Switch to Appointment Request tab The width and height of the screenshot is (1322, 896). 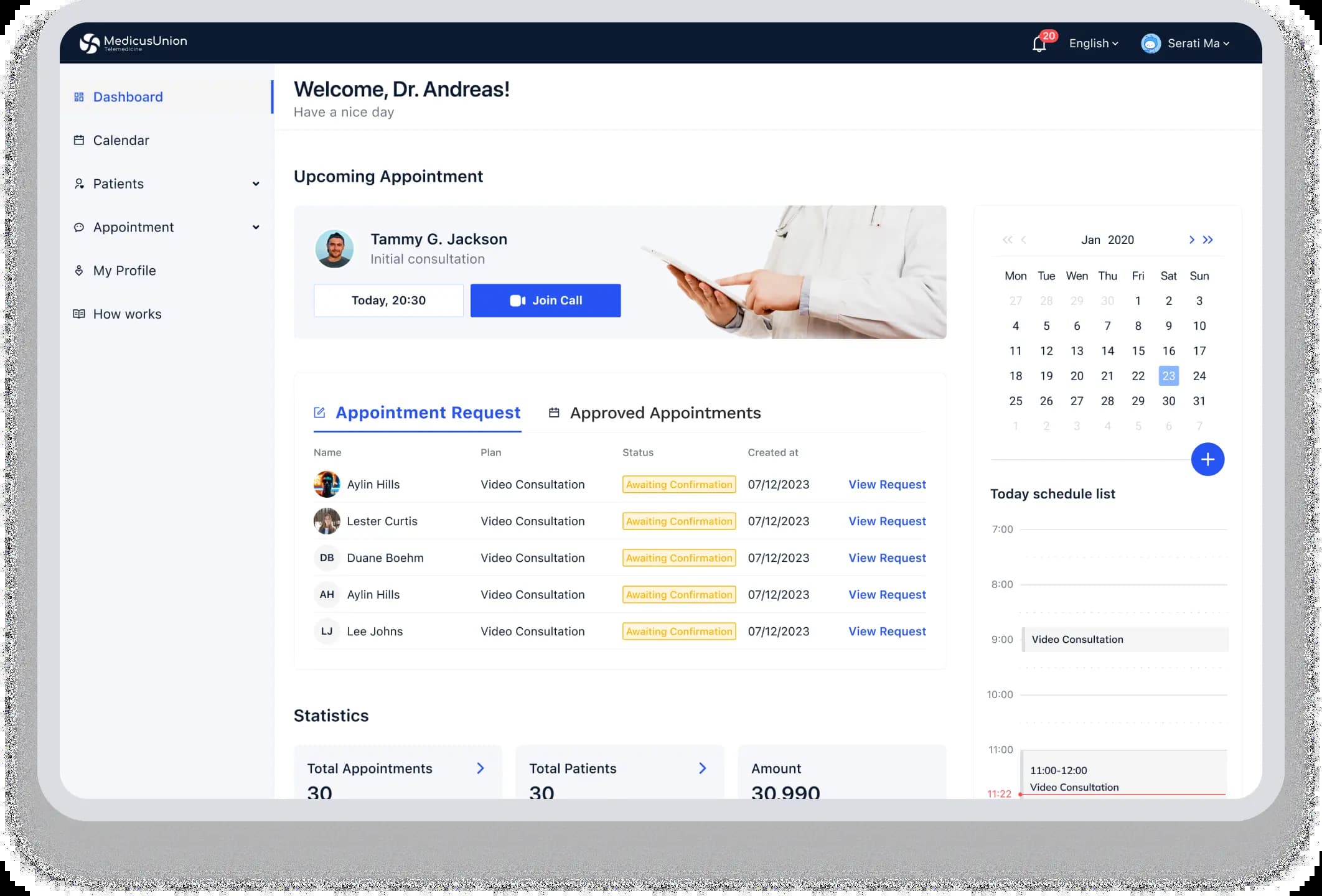click(417, 413)
